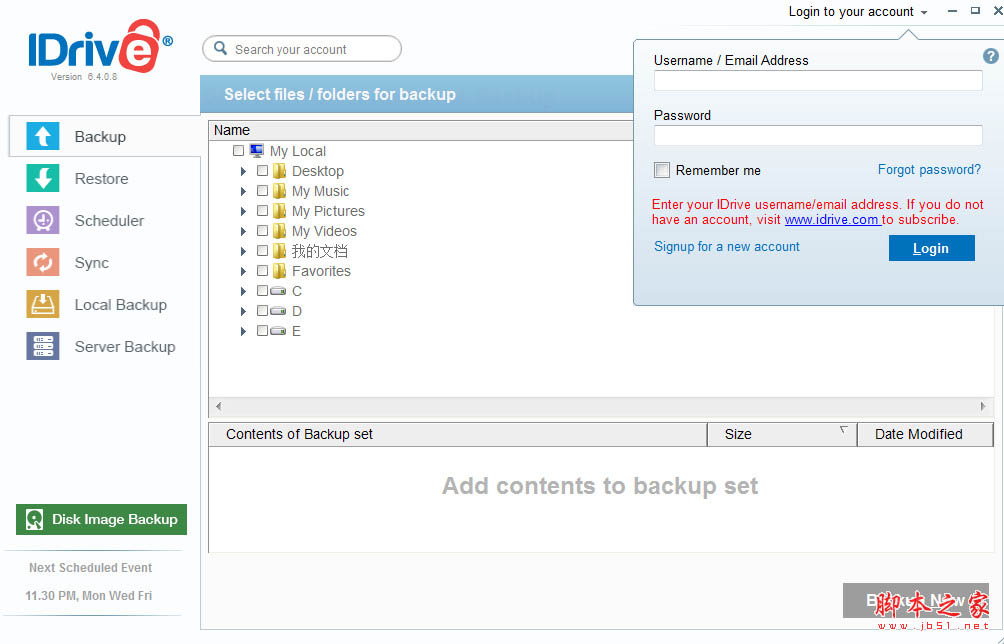Click the E drive icon
This screenshot has height=644, width=1004.
pos(278,330)
